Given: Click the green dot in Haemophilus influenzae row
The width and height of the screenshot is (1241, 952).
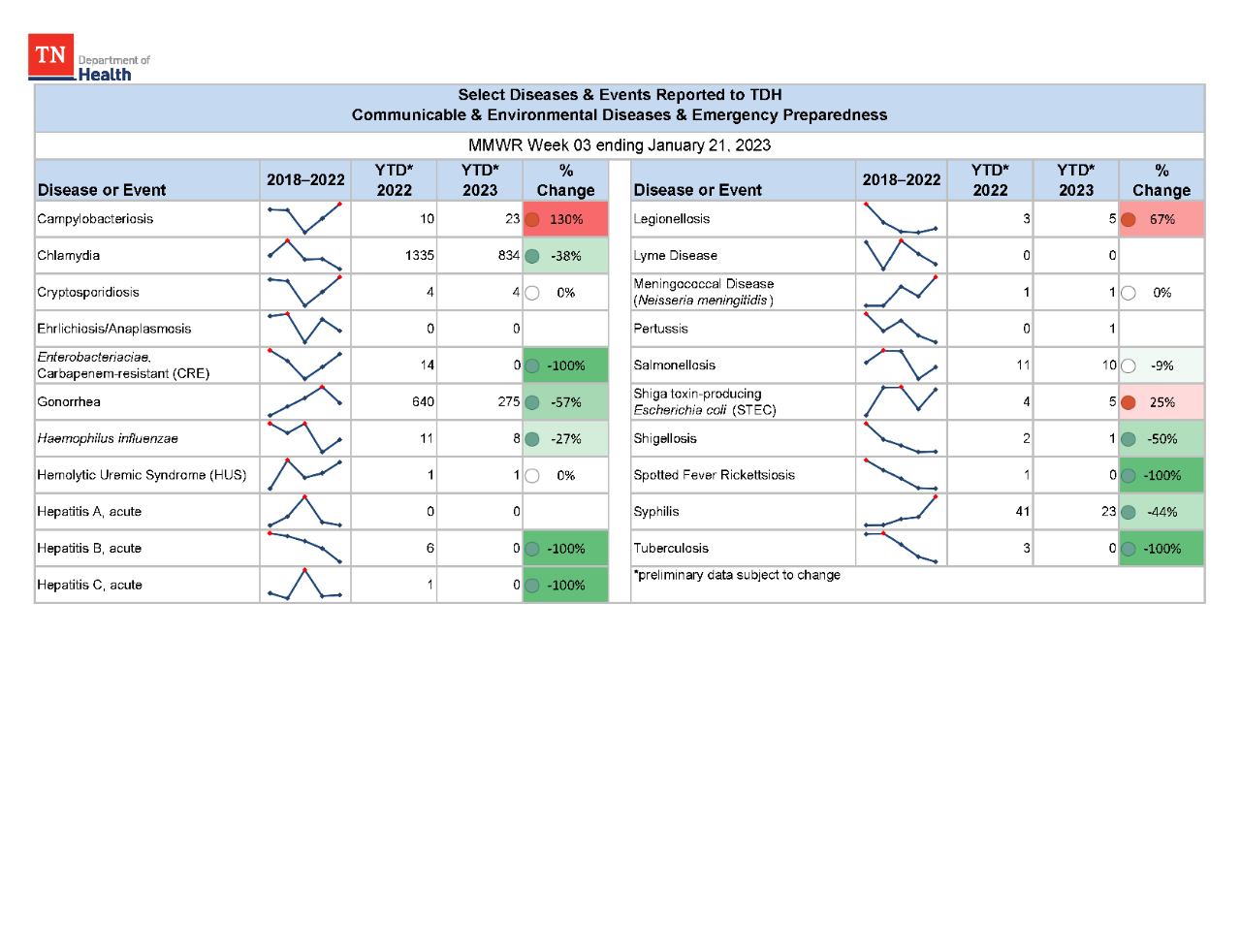Looking at the screenshot, I should [x=532, y=439].
